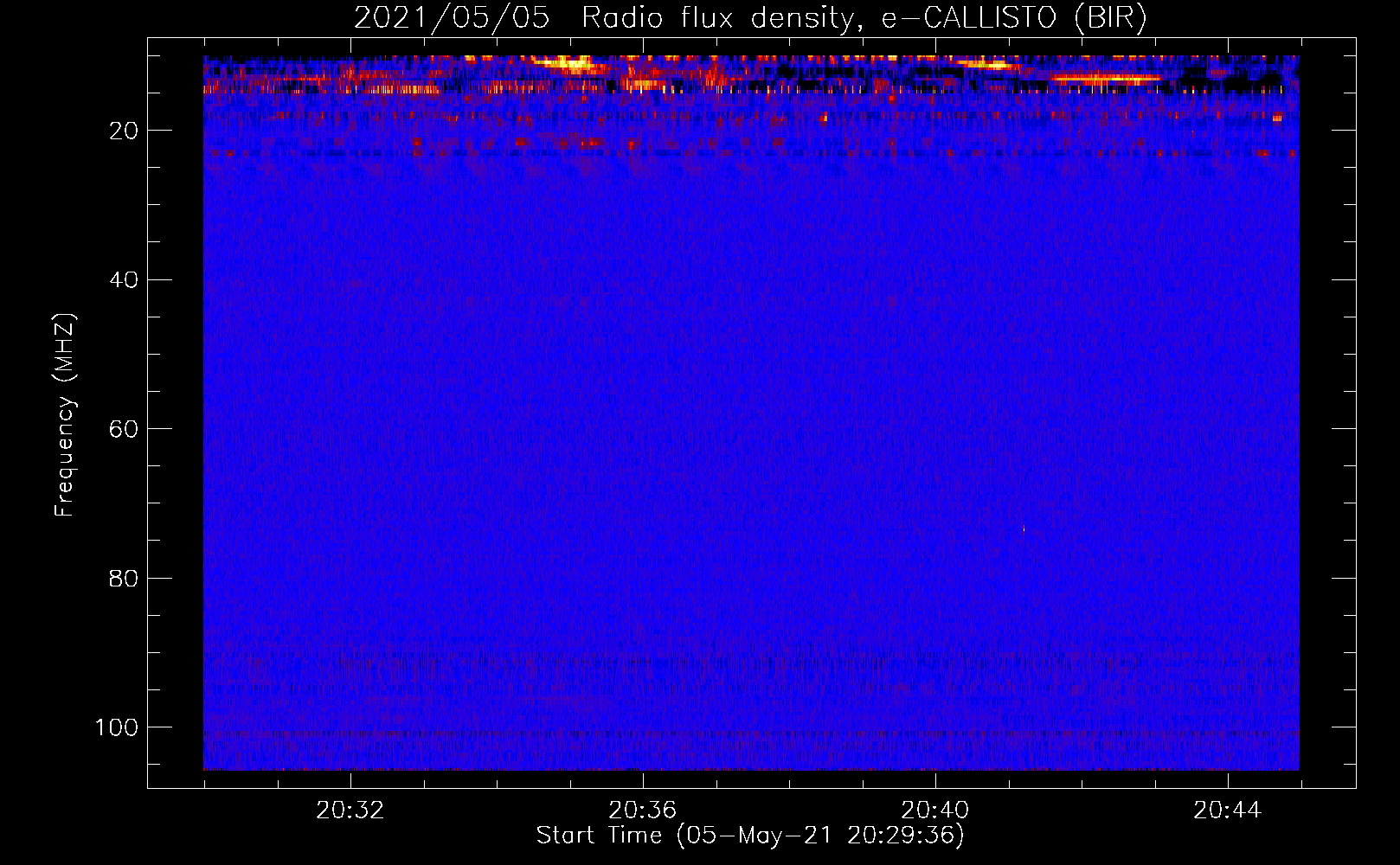Click the 60 MHz frequency tick label
The image size is (1400, 865).
(x=124, y=429)
